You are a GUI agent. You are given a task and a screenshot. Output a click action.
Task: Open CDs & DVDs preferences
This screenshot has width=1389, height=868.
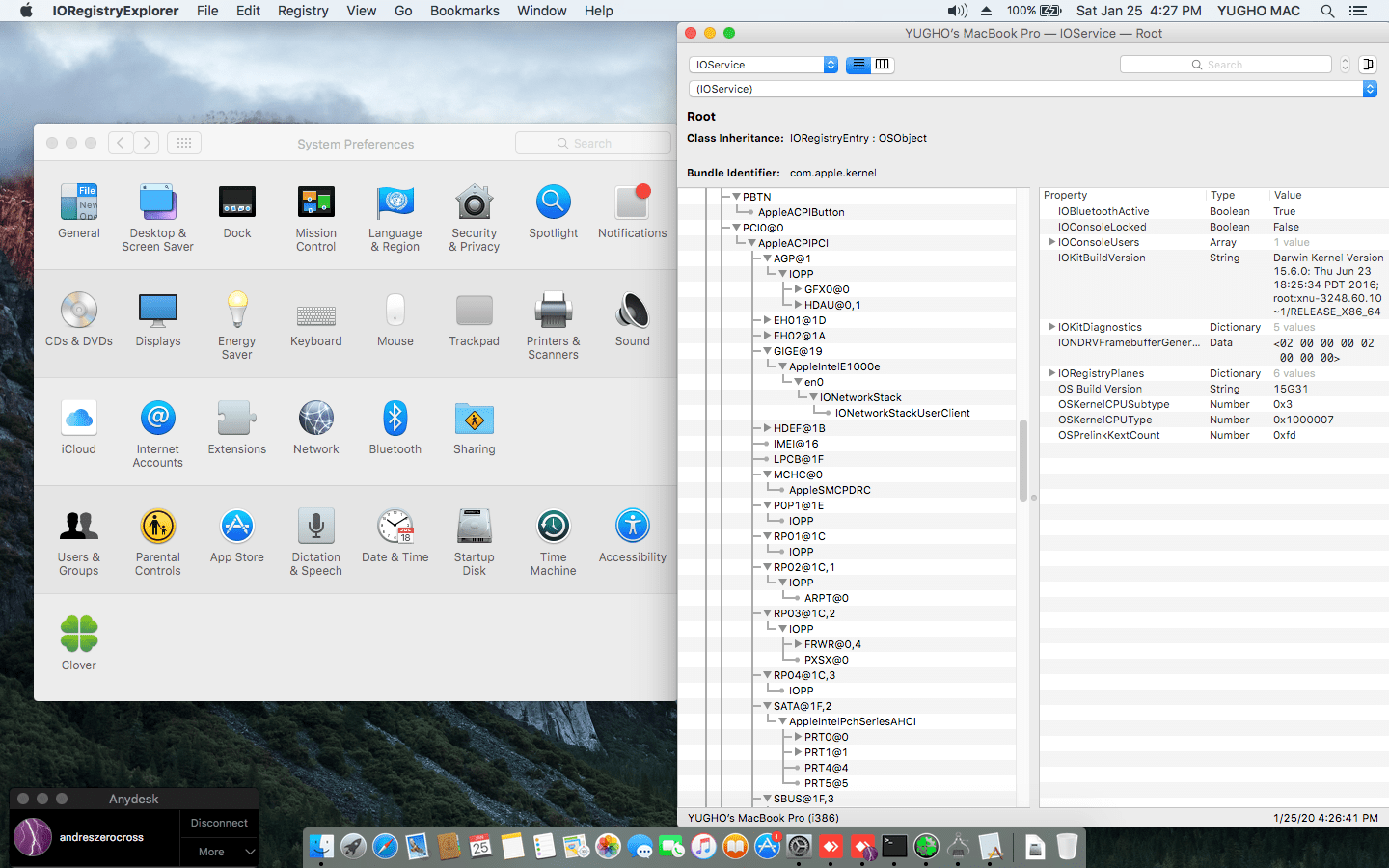79,319
